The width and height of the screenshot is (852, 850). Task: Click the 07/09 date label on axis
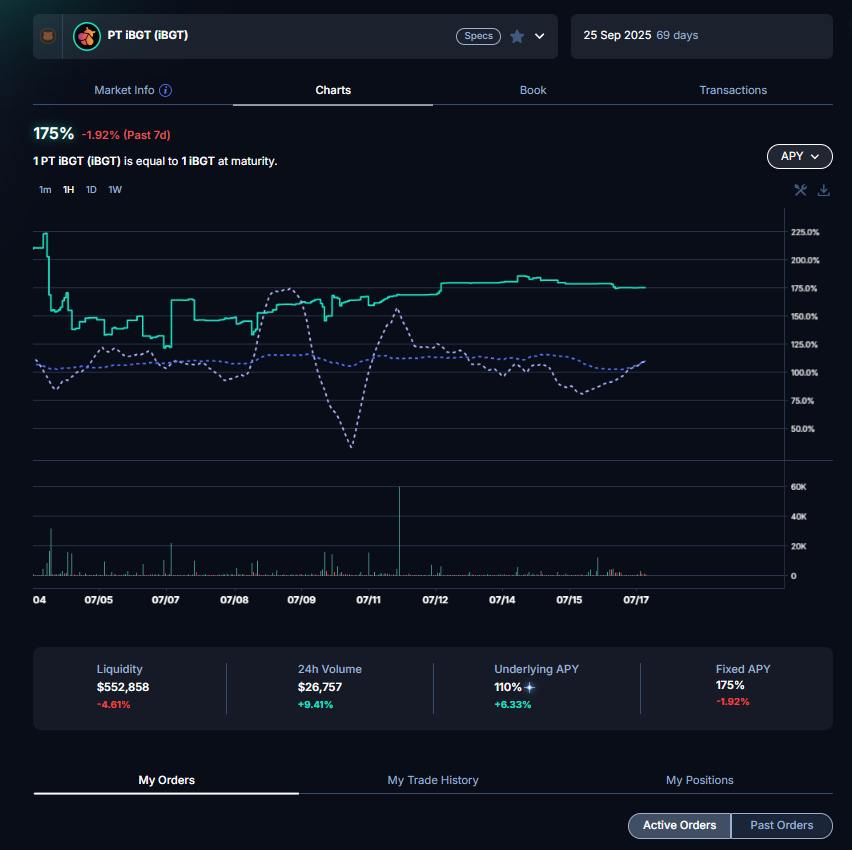point(301,600)
